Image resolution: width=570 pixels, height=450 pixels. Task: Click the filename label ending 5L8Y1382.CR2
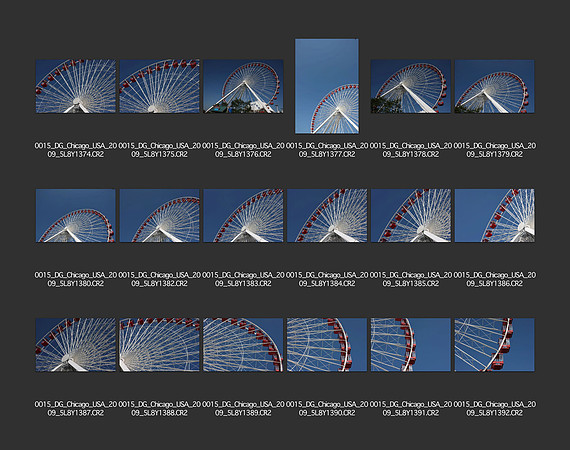point(160,279)
